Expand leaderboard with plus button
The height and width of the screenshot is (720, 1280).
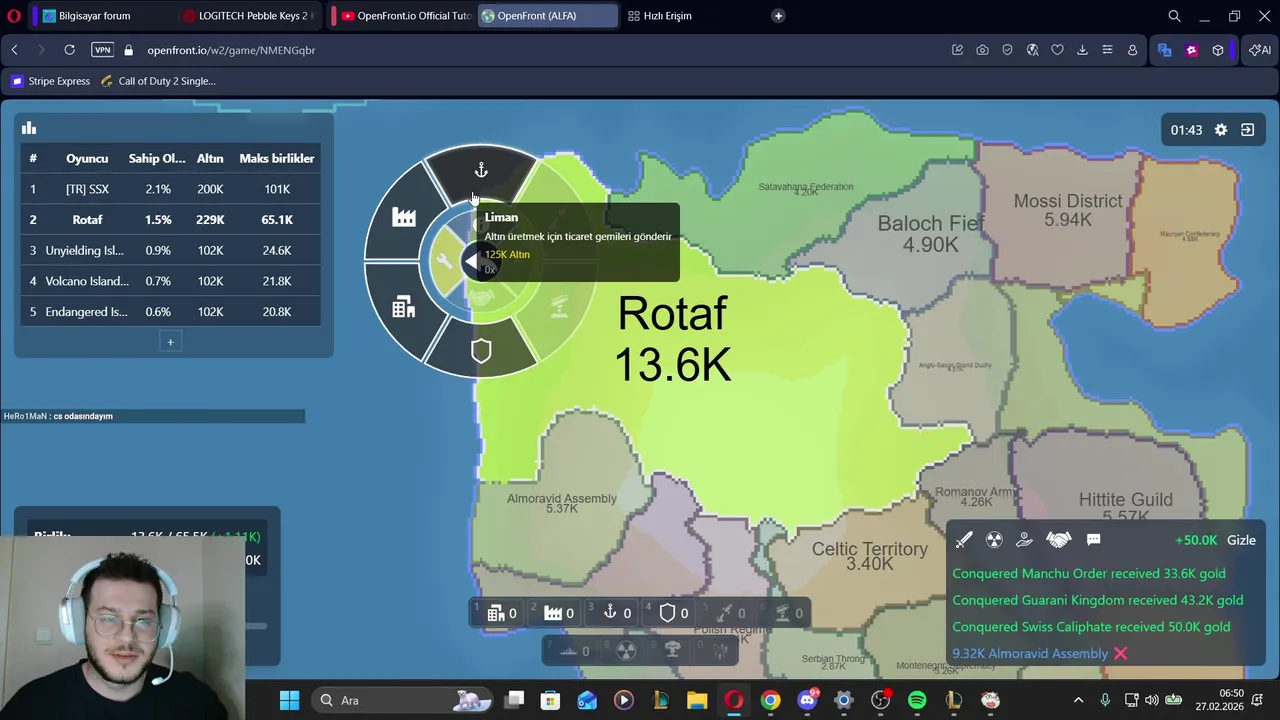[170, 342]
